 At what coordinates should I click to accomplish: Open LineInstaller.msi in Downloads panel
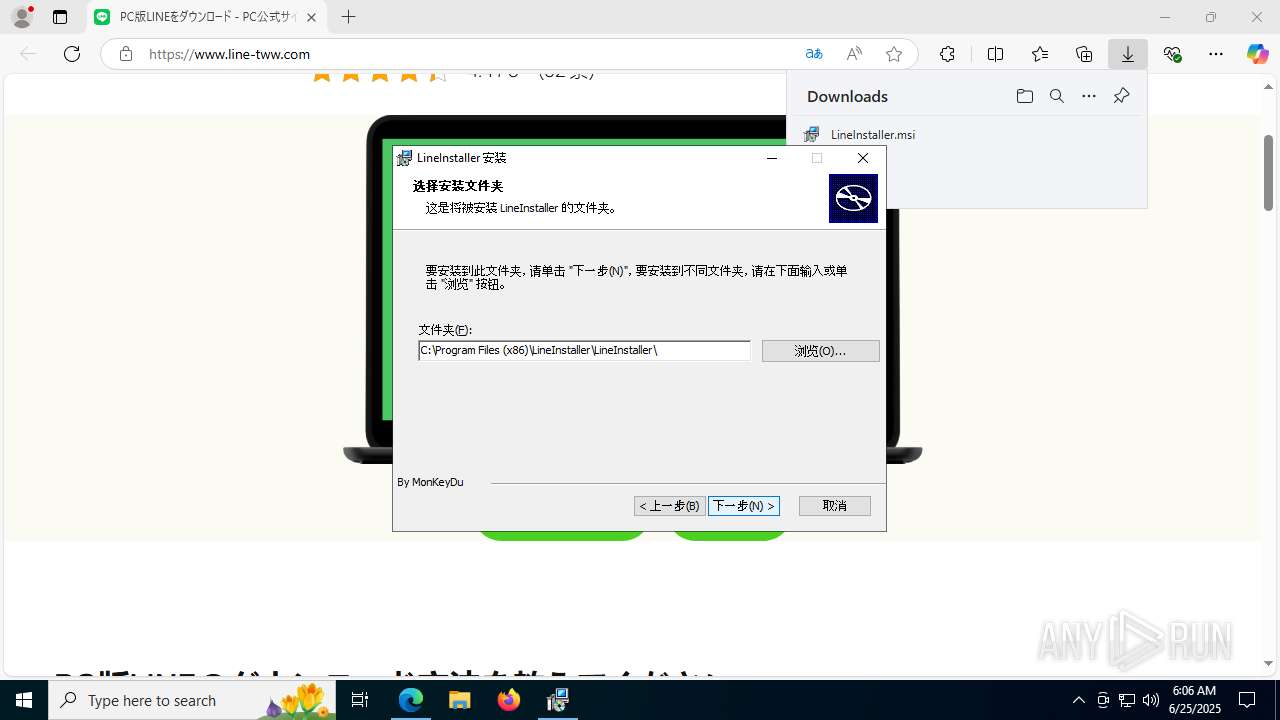pos(872,135)
